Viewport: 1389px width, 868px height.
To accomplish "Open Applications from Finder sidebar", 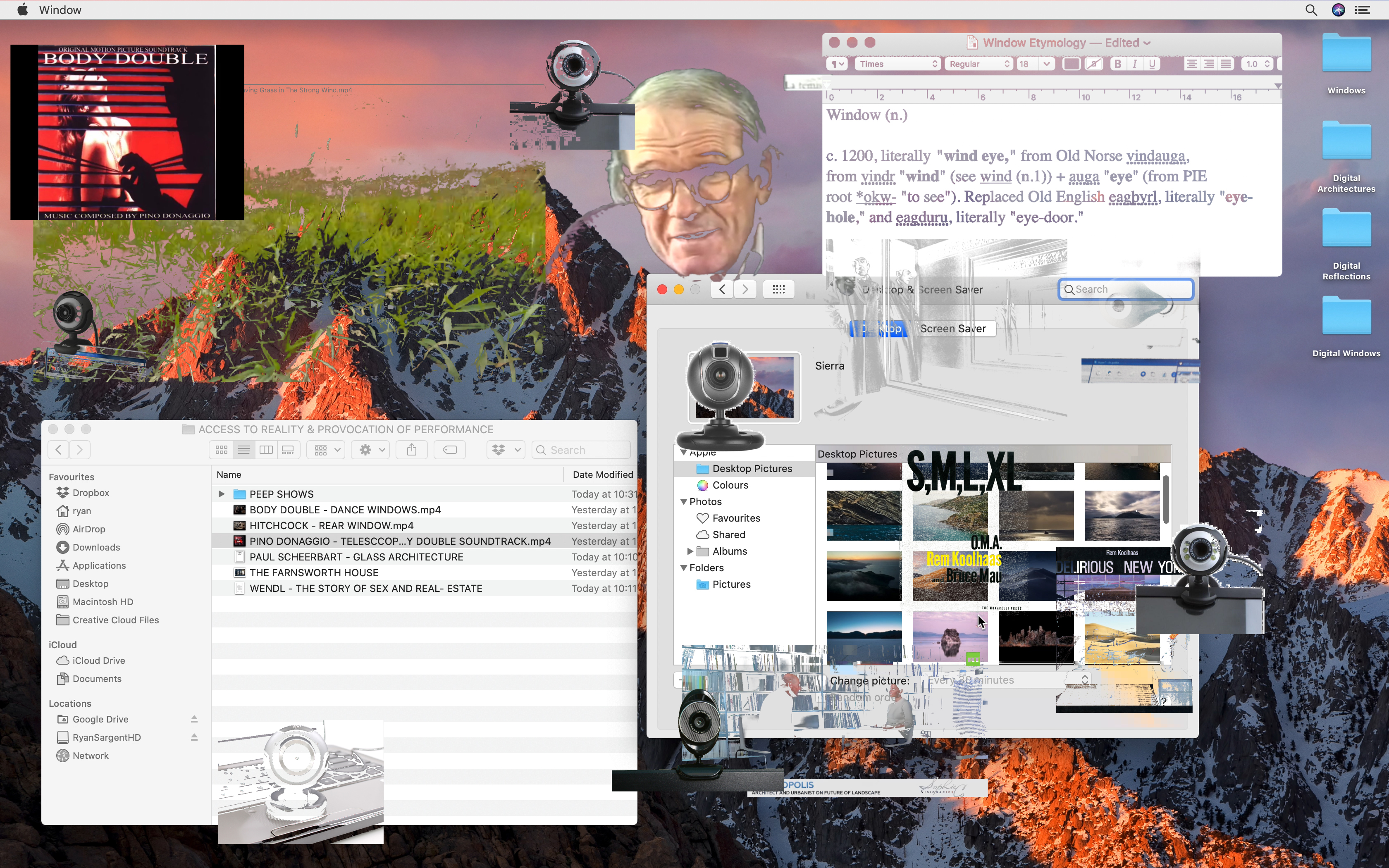I will click(99, 565).
